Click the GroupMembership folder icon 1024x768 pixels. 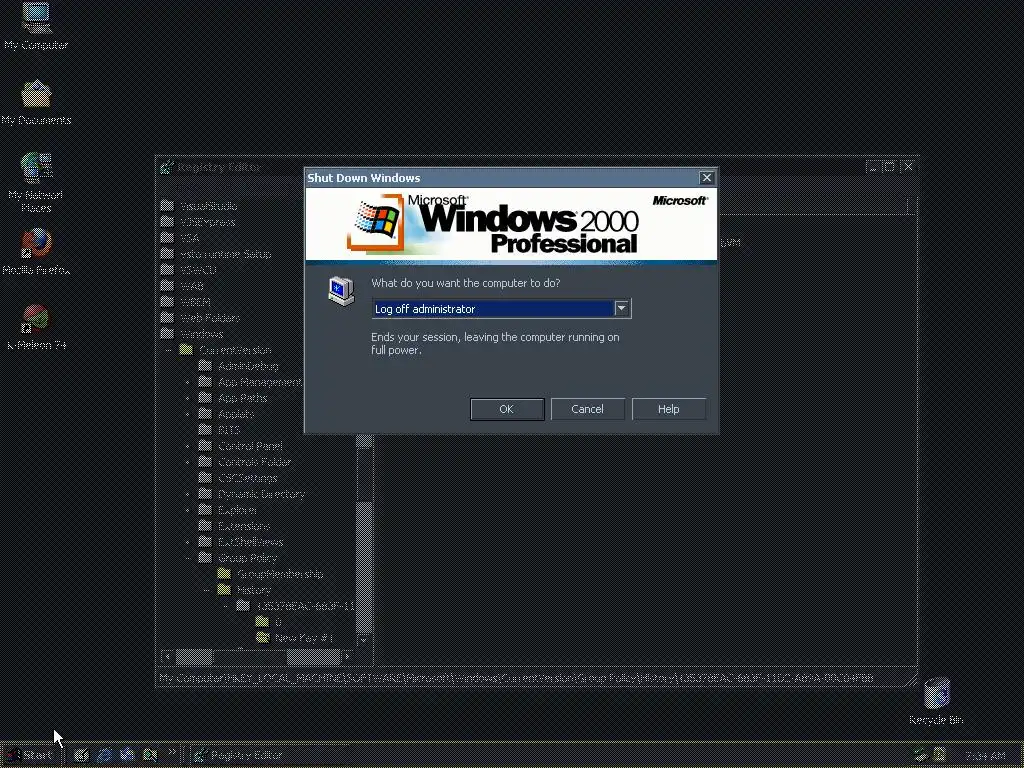point(225,573)
